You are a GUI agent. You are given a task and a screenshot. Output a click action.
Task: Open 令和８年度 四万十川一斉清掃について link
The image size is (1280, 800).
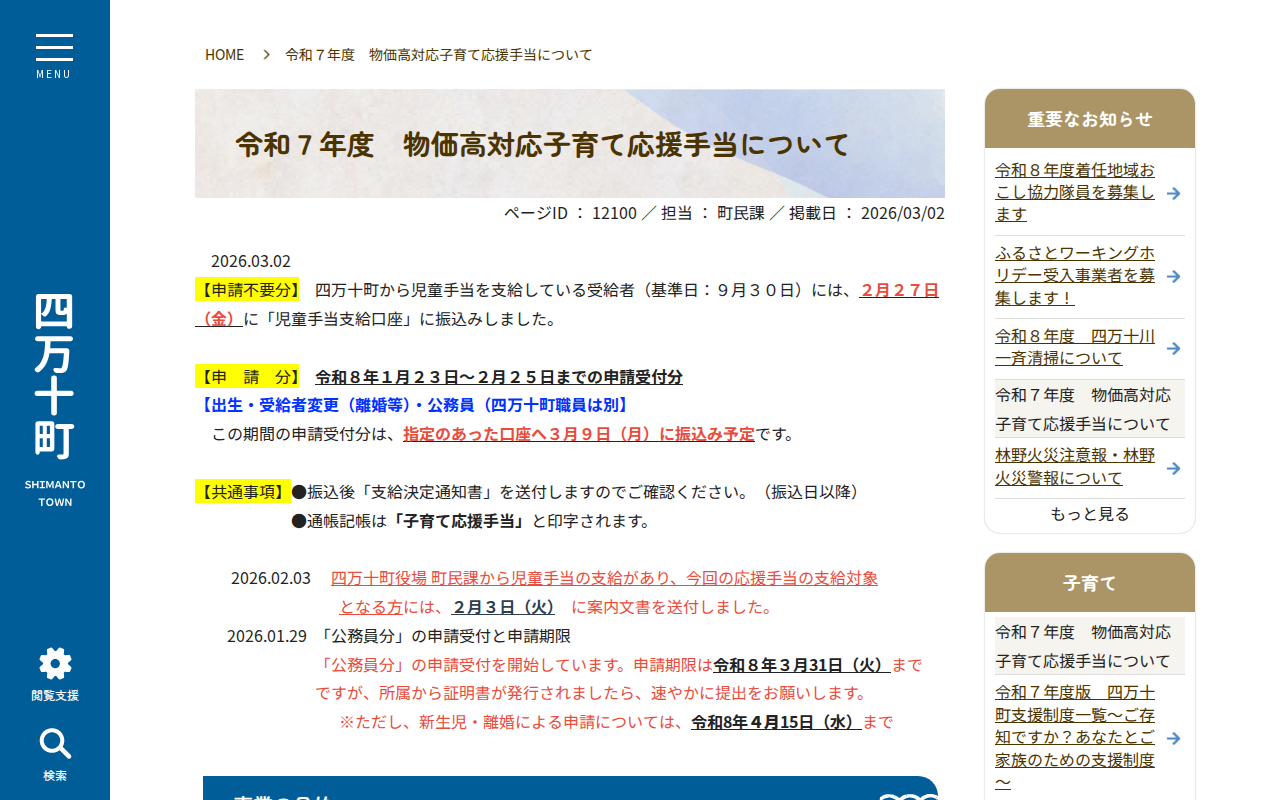[1075, 347]
